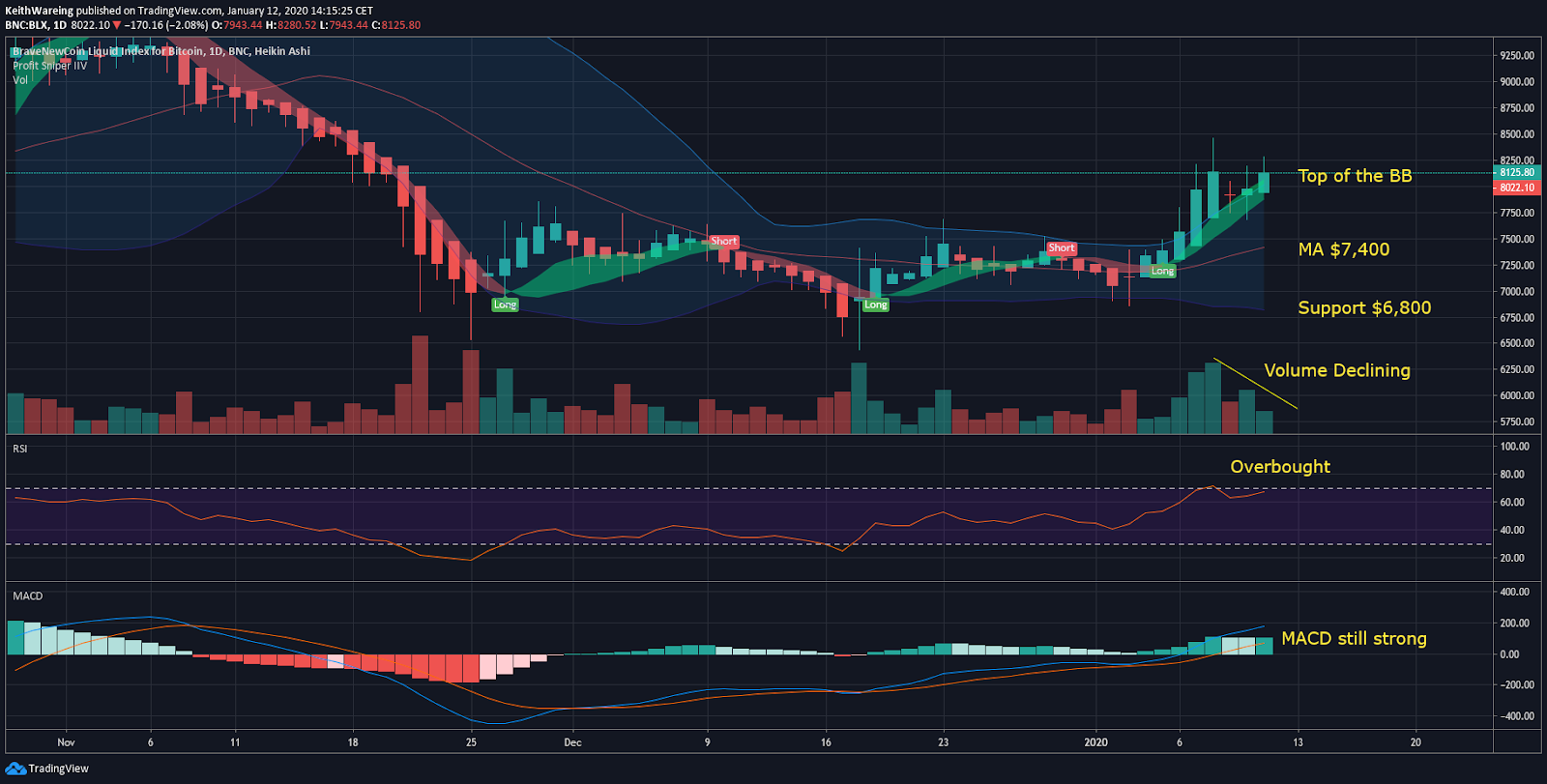Click the 9250.00 price axis label
This screenshot has width=1547, height=784.
pyautogui.click(x=1517, y=56)
